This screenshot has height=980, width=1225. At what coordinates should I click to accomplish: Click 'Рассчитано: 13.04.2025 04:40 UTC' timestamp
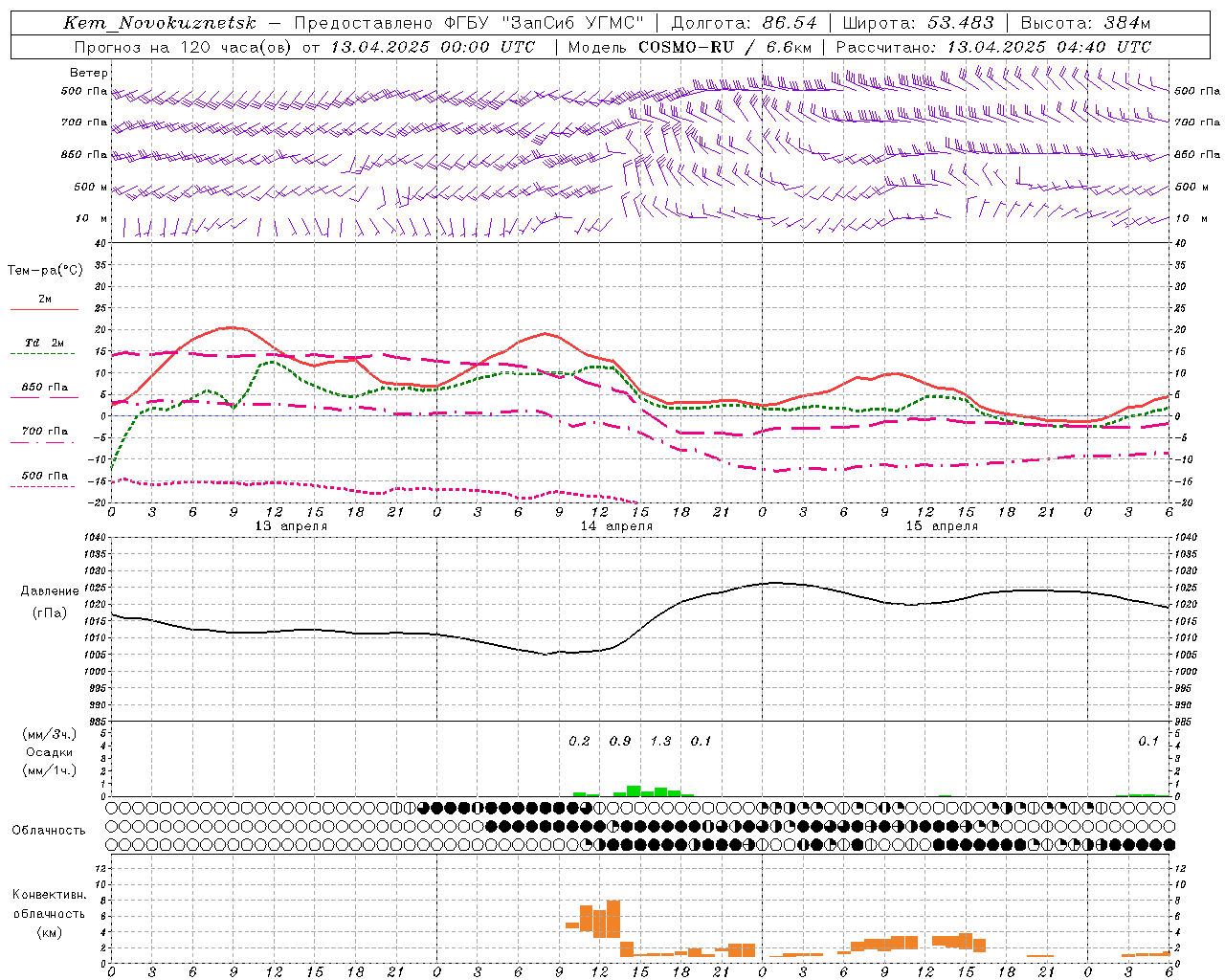coord(993,47)
